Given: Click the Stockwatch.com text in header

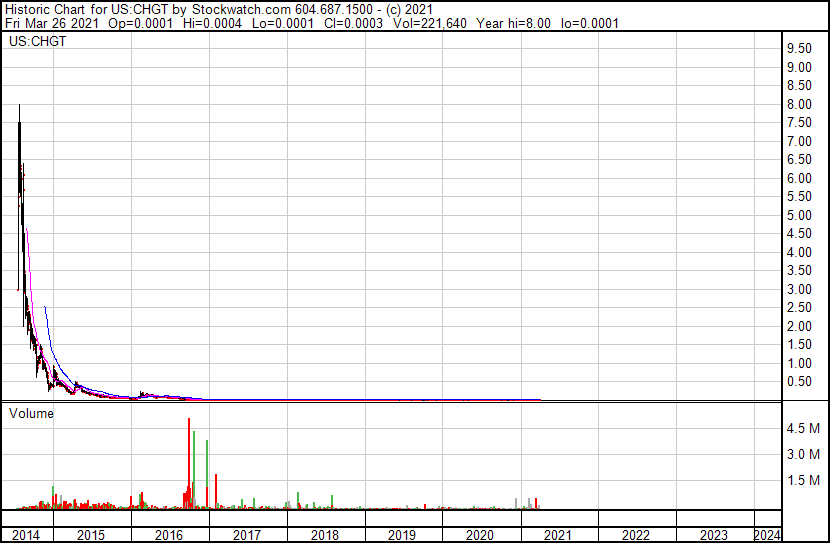Looking at the screenshot, I should tap(241, 10).
